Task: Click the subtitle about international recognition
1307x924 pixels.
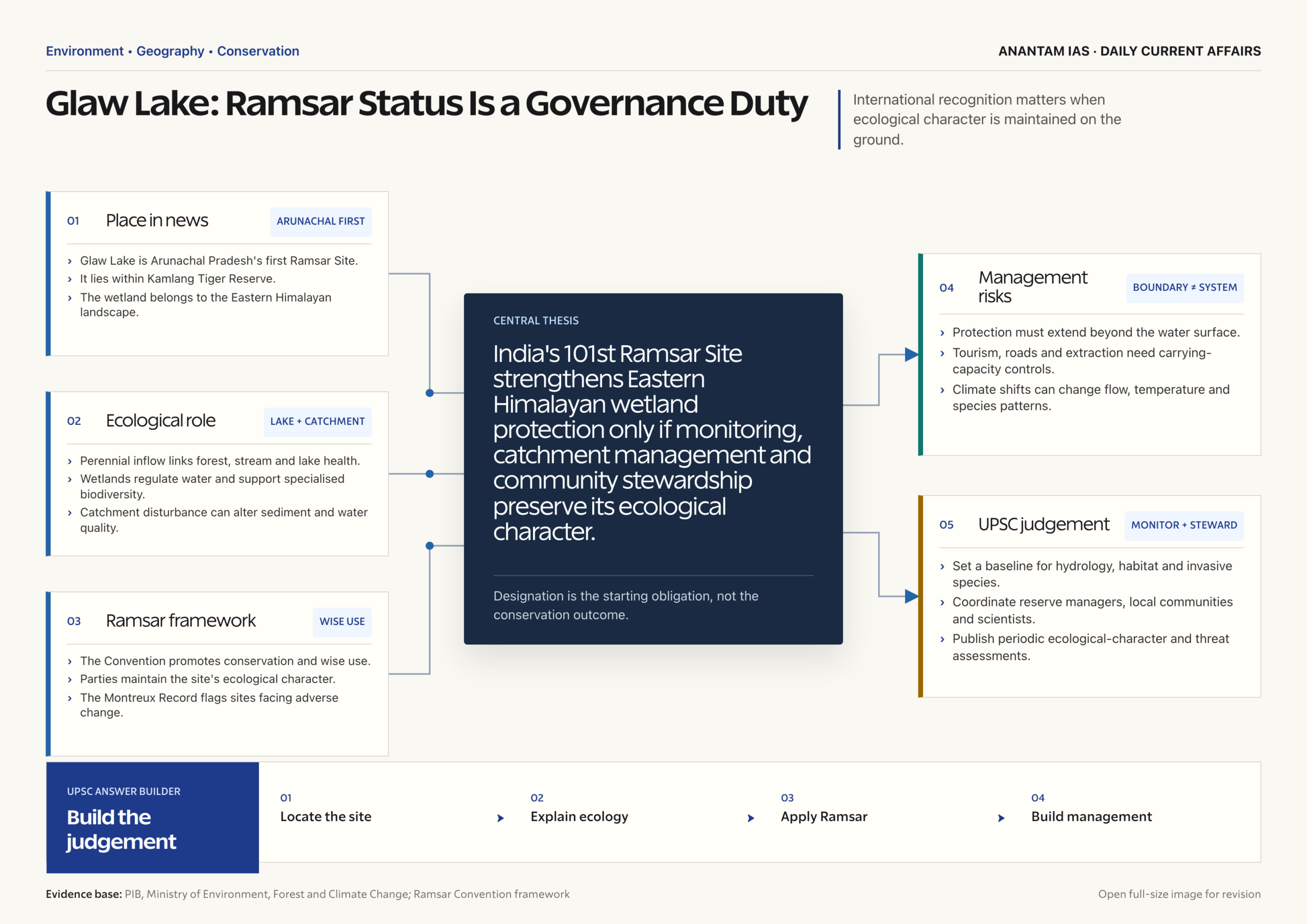Action: [x=986, y=119]
